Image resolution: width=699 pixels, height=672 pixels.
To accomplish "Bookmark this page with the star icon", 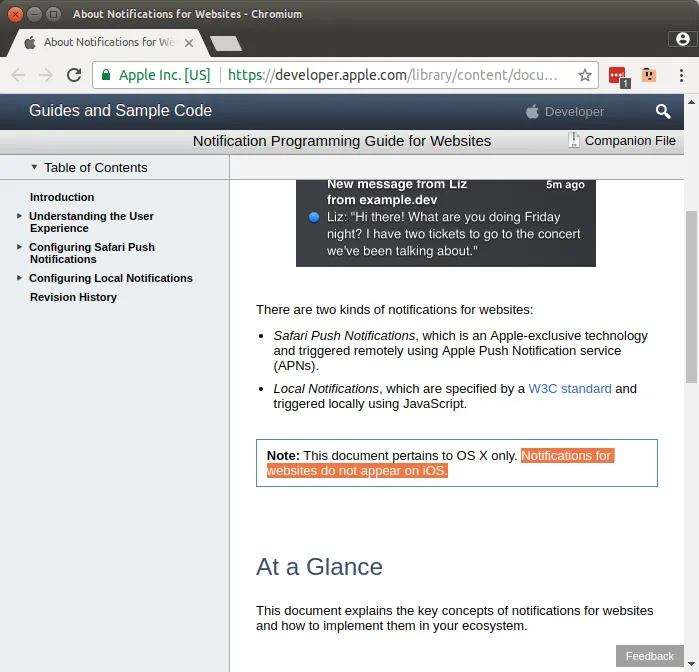I will click(584, 75).
